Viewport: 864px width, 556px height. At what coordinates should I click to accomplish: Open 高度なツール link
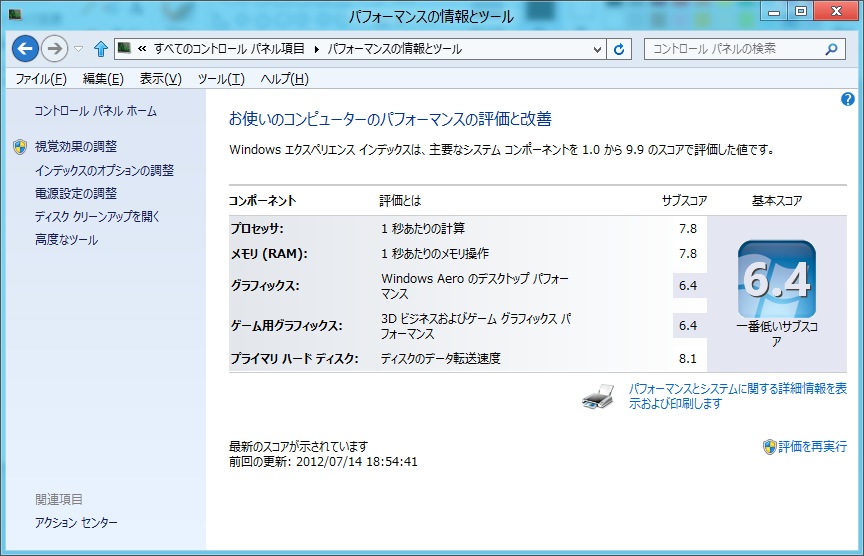tap(66, 240)
